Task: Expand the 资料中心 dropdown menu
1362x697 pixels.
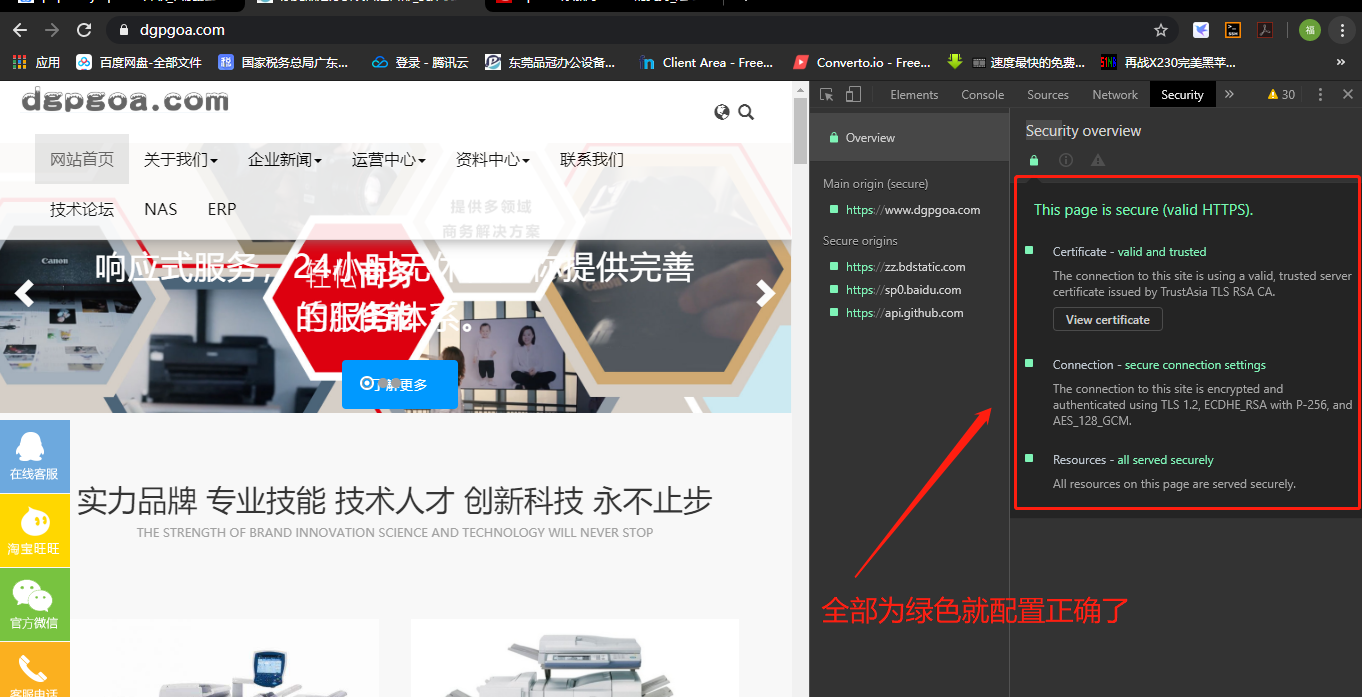Action: click(x=493, y=159)
